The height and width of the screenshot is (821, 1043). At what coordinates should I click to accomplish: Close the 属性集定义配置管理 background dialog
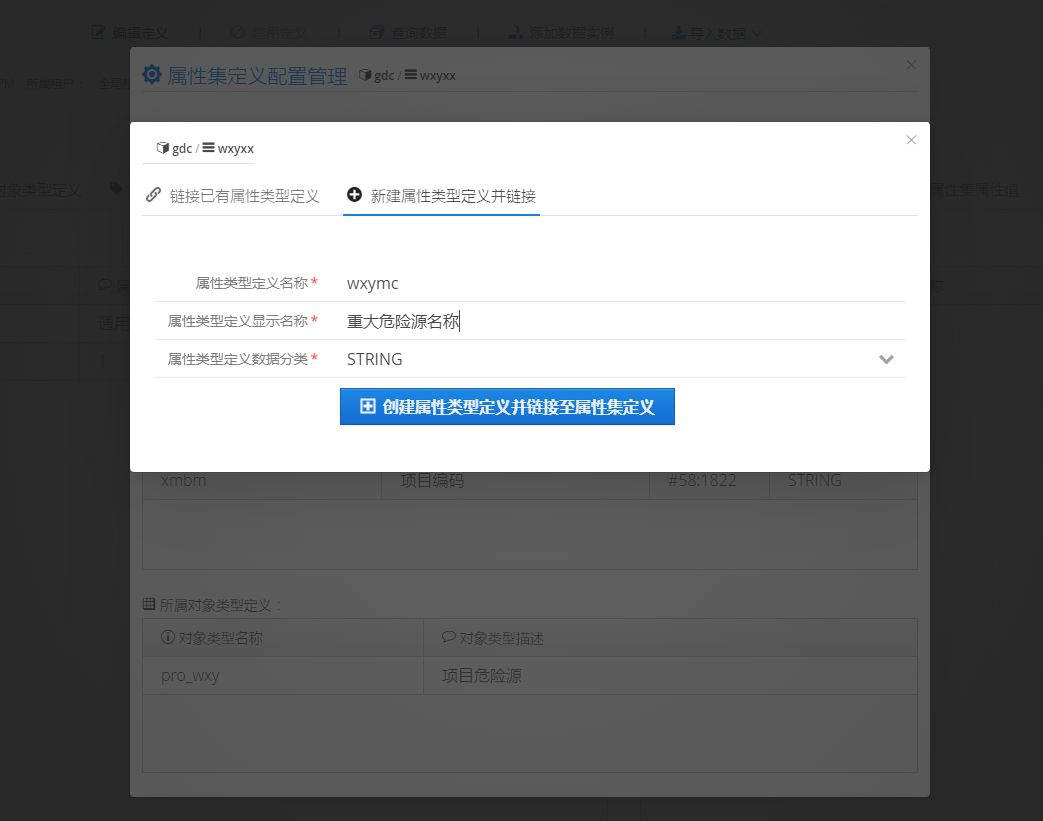coord(911,65)
